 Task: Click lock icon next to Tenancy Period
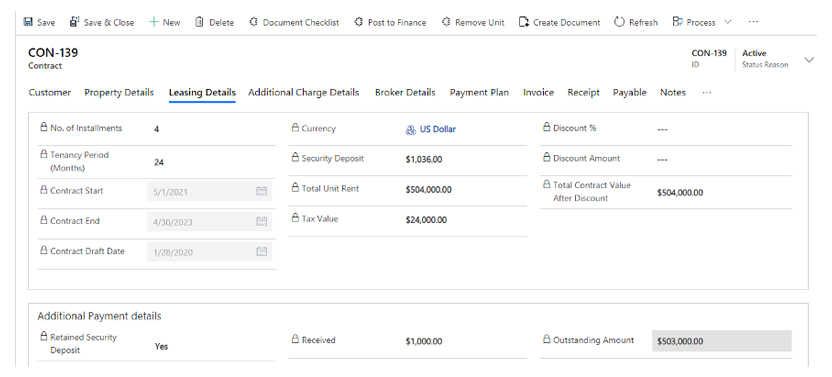click(x=44, y=154)
